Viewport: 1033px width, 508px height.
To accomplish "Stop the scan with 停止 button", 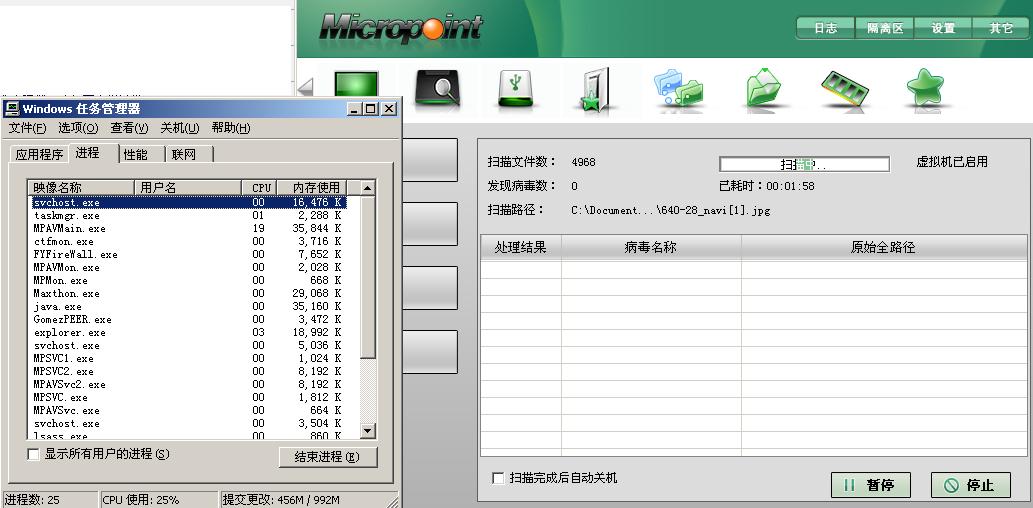I will (970, 485).
